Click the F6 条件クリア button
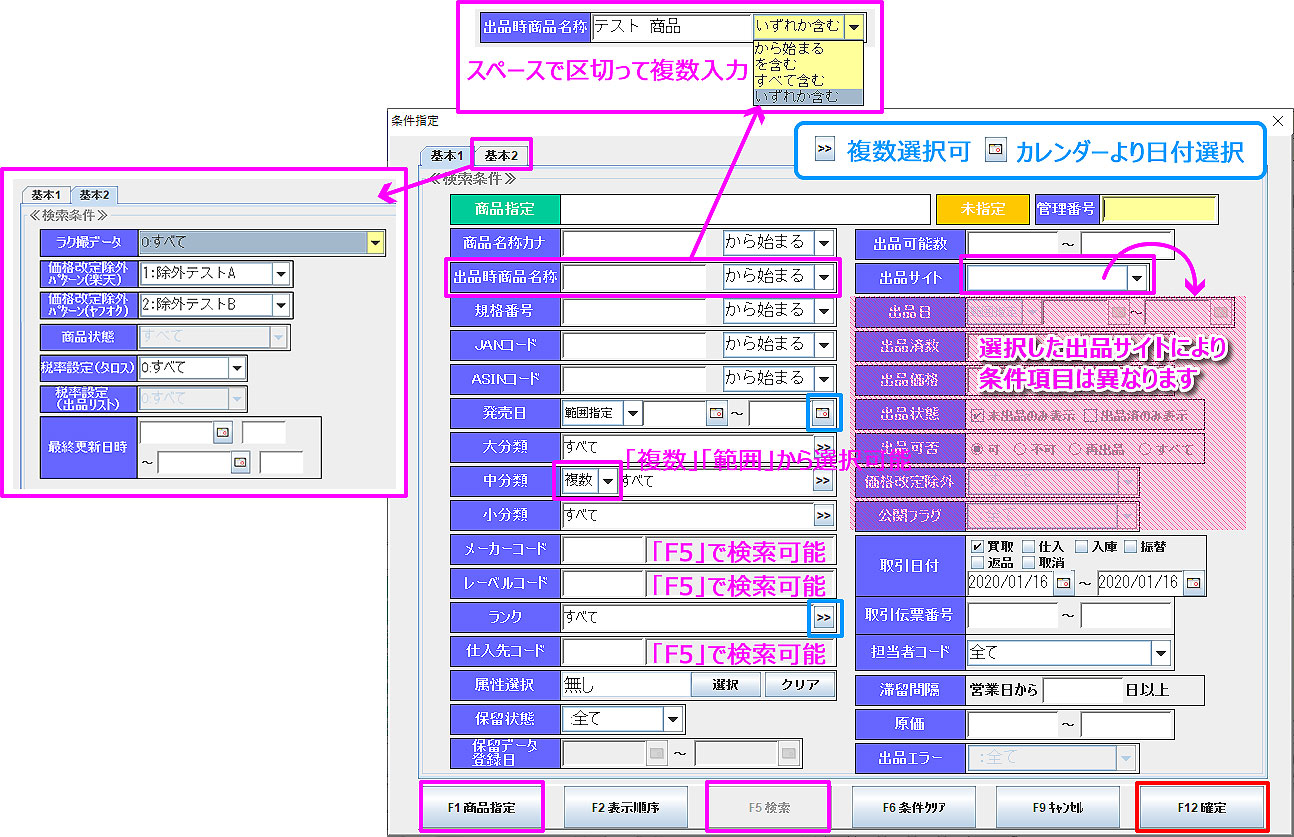Viewport: 1294px width, 837px height. click(914, 806)
